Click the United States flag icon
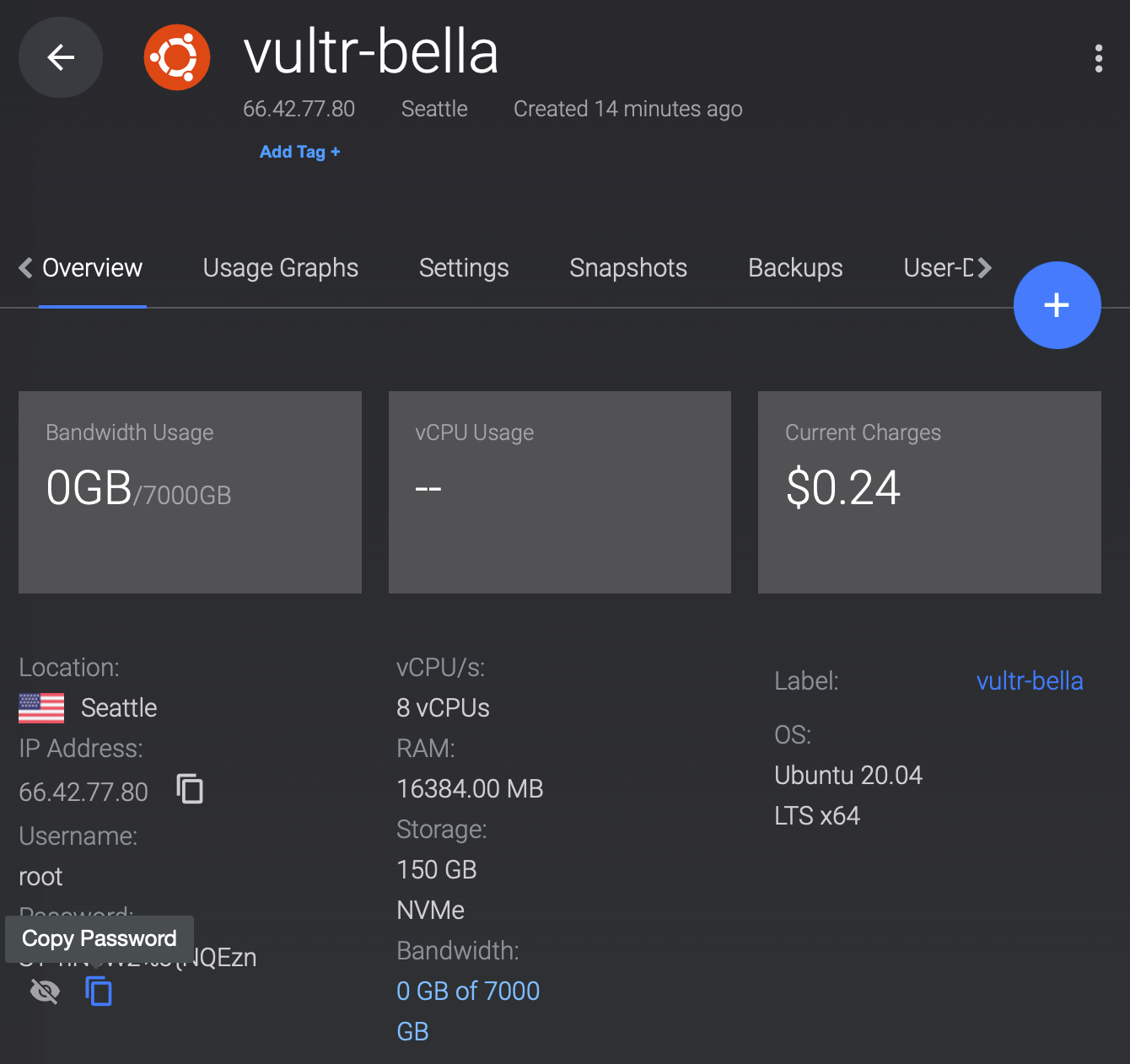 [x=41, y=707]
